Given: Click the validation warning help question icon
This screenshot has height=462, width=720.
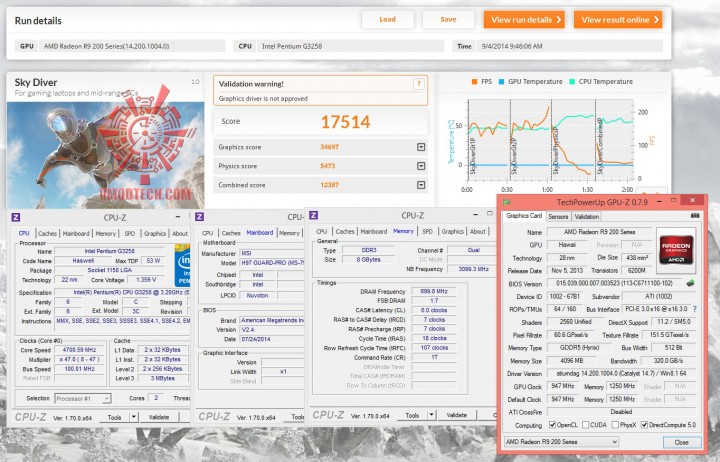Looking at the screenshot, I should point(418,84).
